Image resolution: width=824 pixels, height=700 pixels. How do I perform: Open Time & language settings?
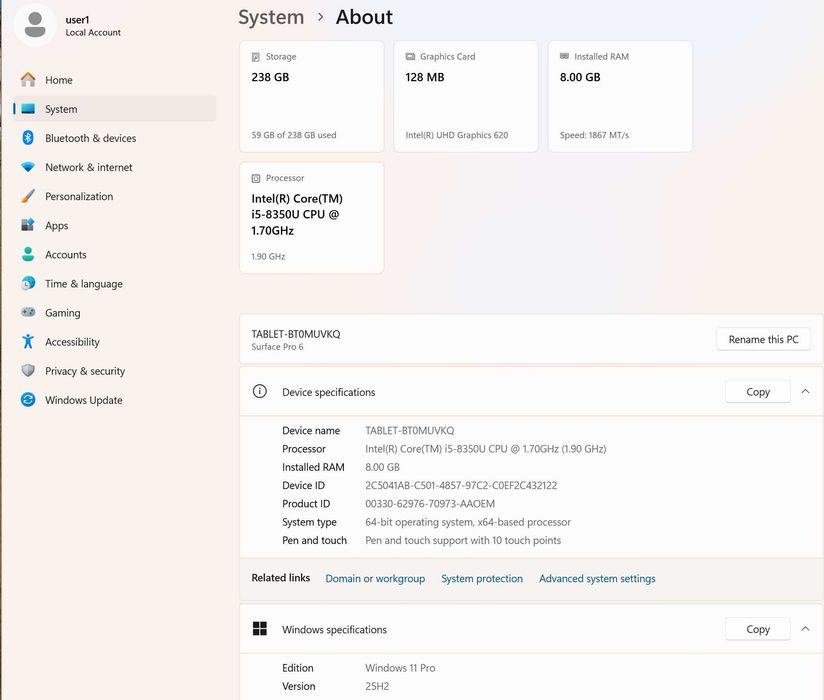click(x=115, y=284)
